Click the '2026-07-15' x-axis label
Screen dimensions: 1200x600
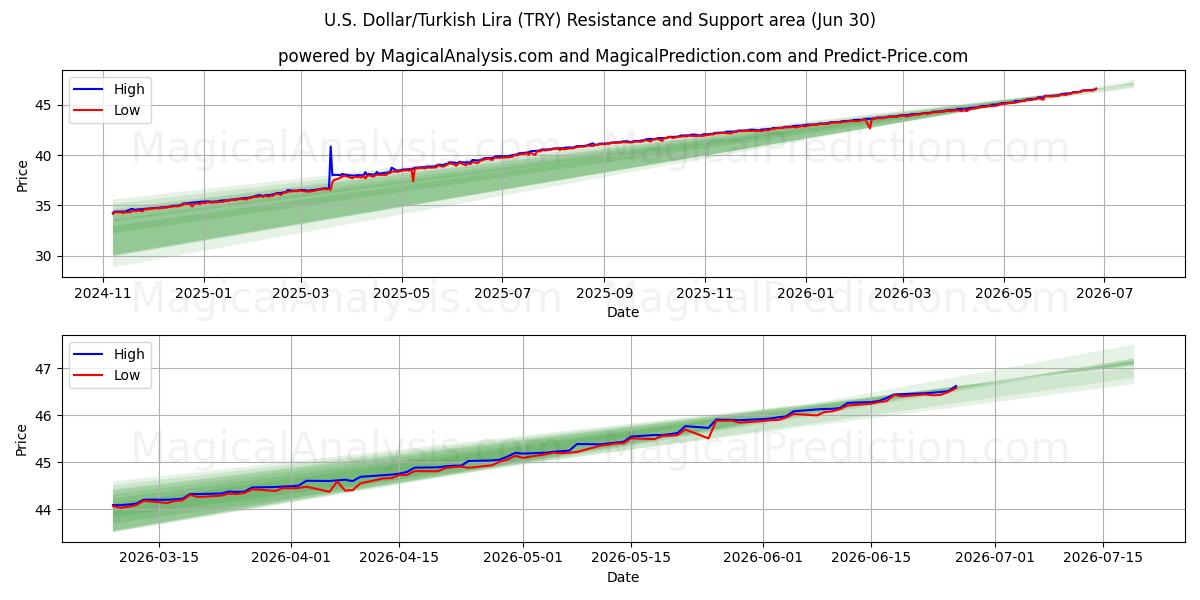[x=1103, y=559]
